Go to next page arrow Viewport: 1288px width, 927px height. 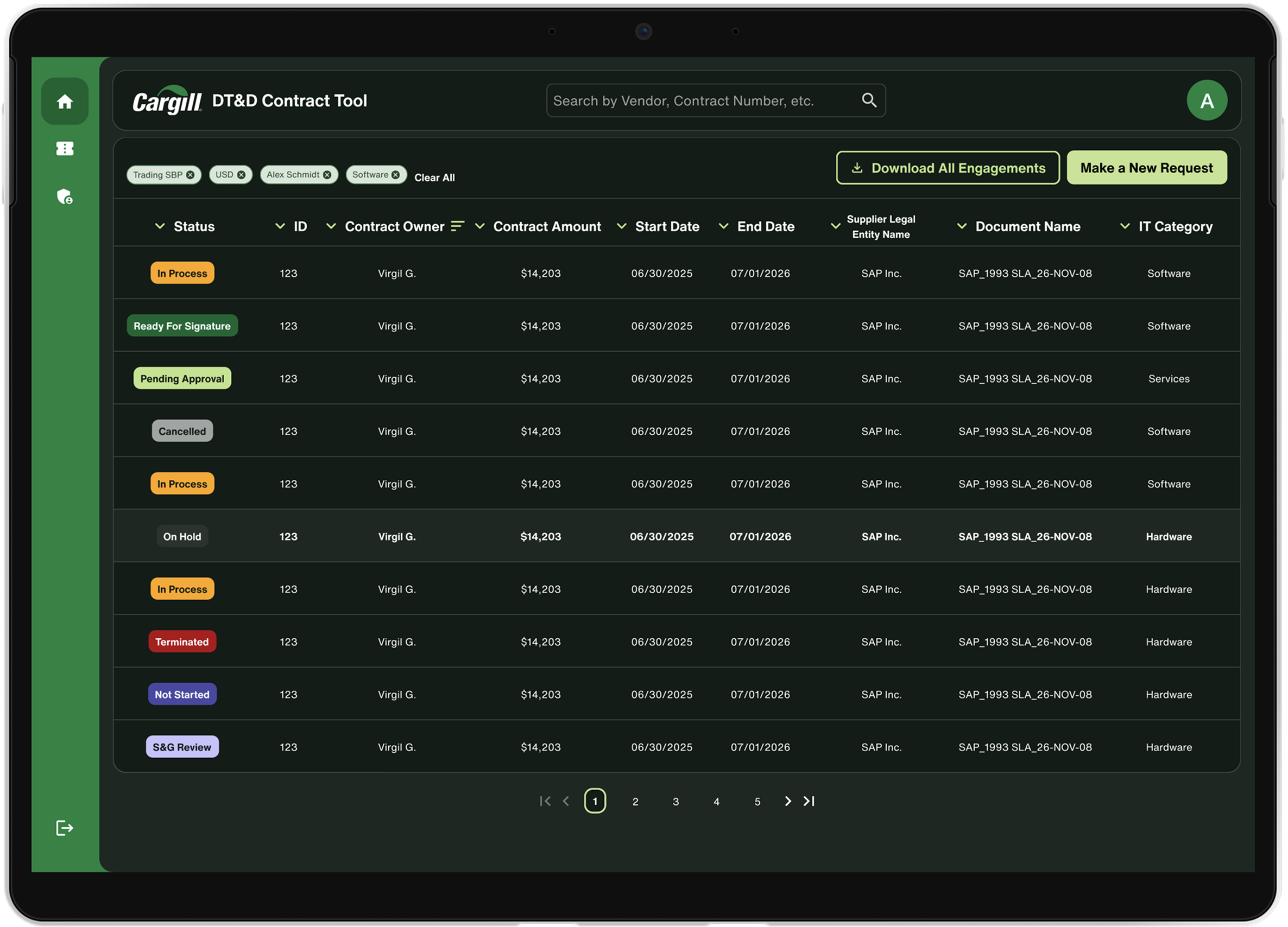click(x=788, y=801)
